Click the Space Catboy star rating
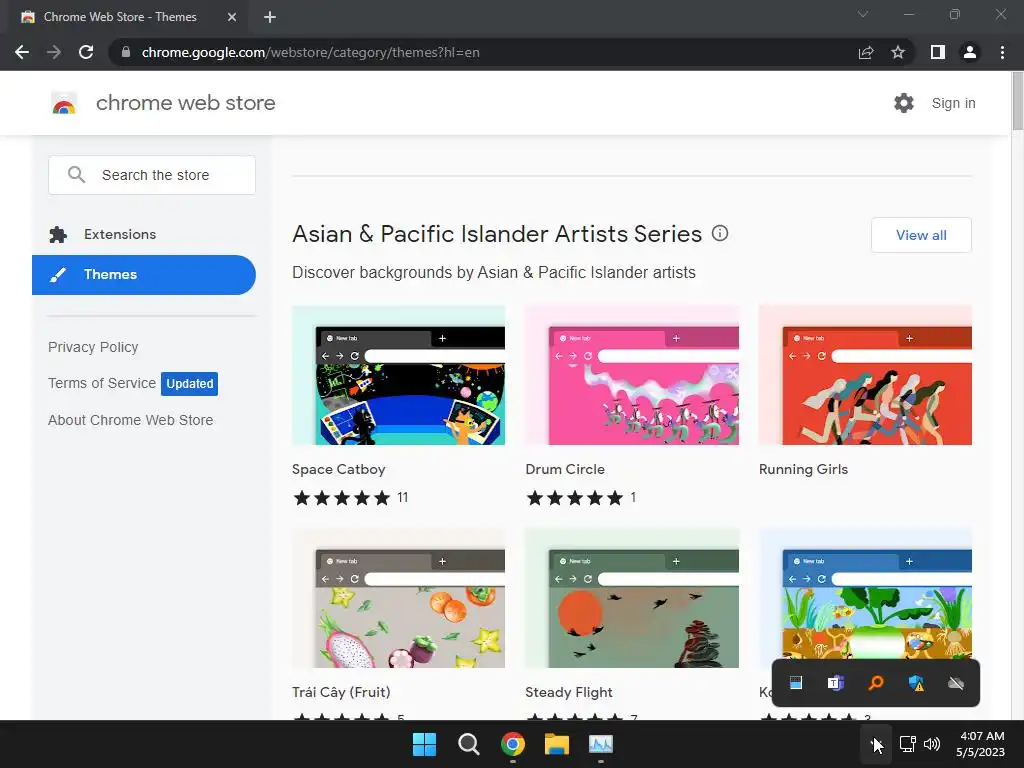The image size is (1024, 768). click(x=342, y=498)
